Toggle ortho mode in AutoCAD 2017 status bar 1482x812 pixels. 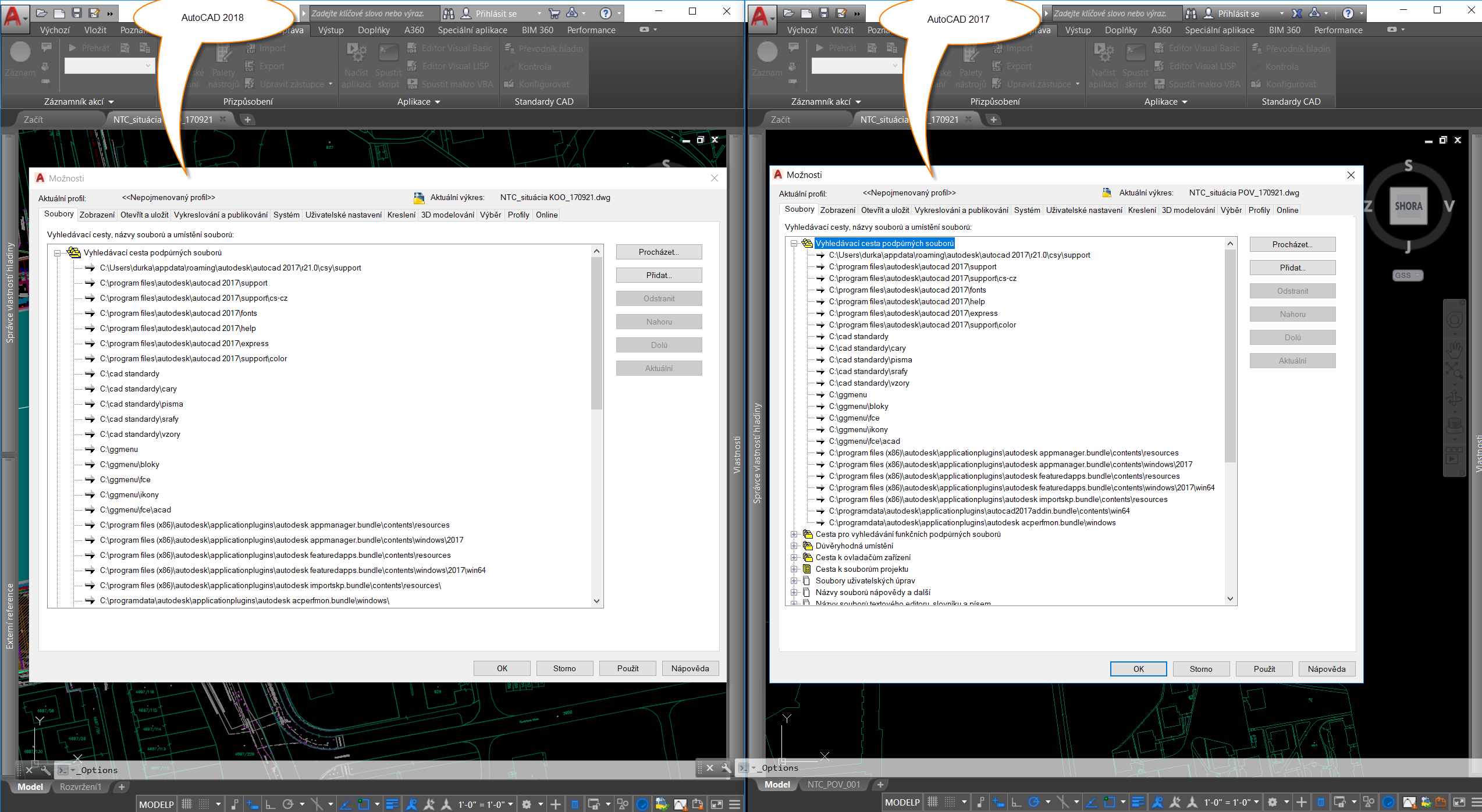pyautogui.click(x=1016, y=803)
